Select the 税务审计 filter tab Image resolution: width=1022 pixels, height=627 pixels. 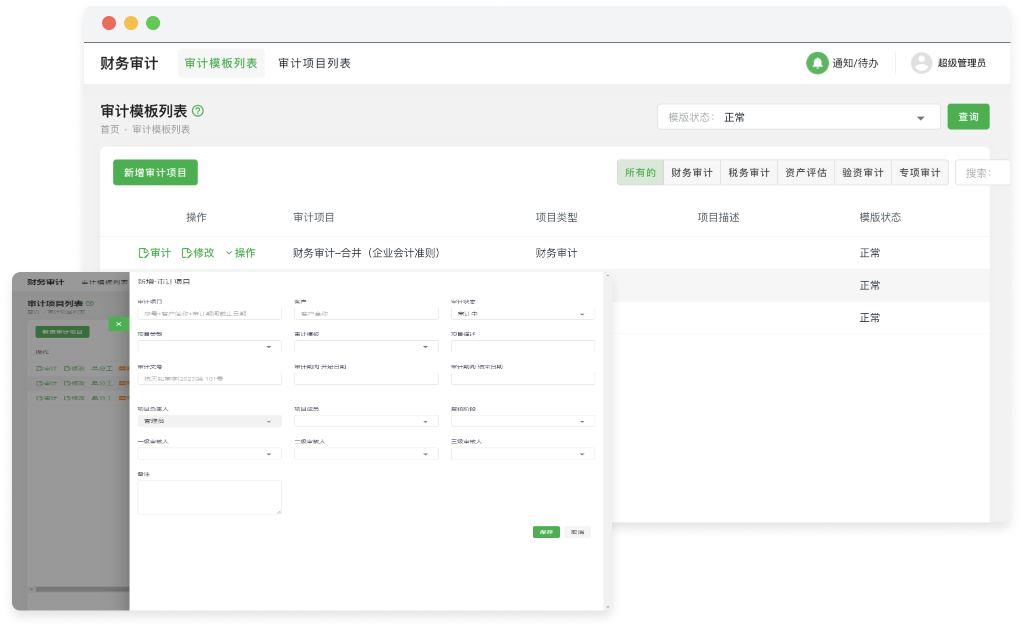[749, 171]
